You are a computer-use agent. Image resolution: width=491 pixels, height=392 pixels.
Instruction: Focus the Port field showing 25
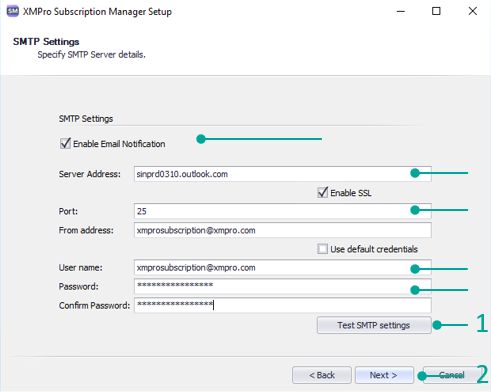[283, 211]
